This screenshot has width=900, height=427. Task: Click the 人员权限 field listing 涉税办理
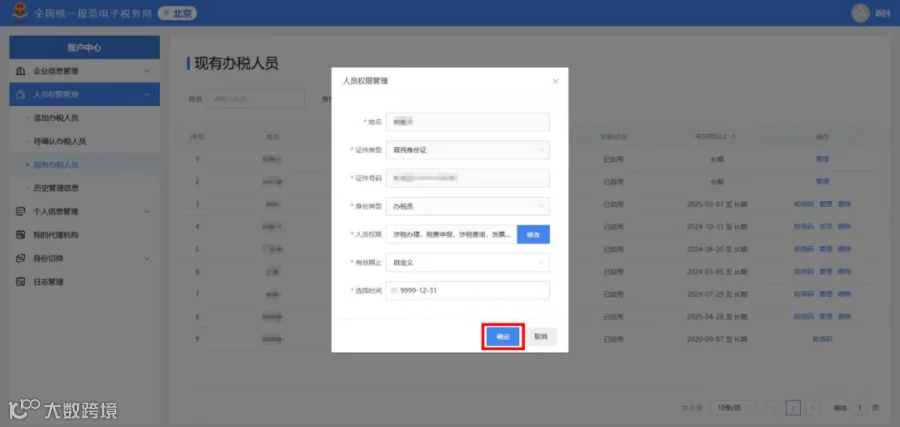pos(452,234)
